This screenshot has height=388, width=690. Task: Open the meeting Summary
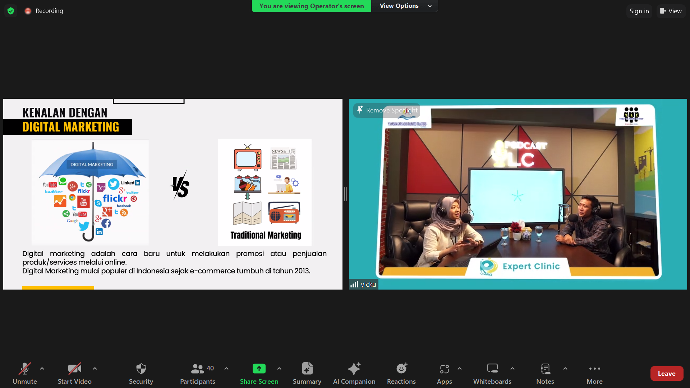307,373
